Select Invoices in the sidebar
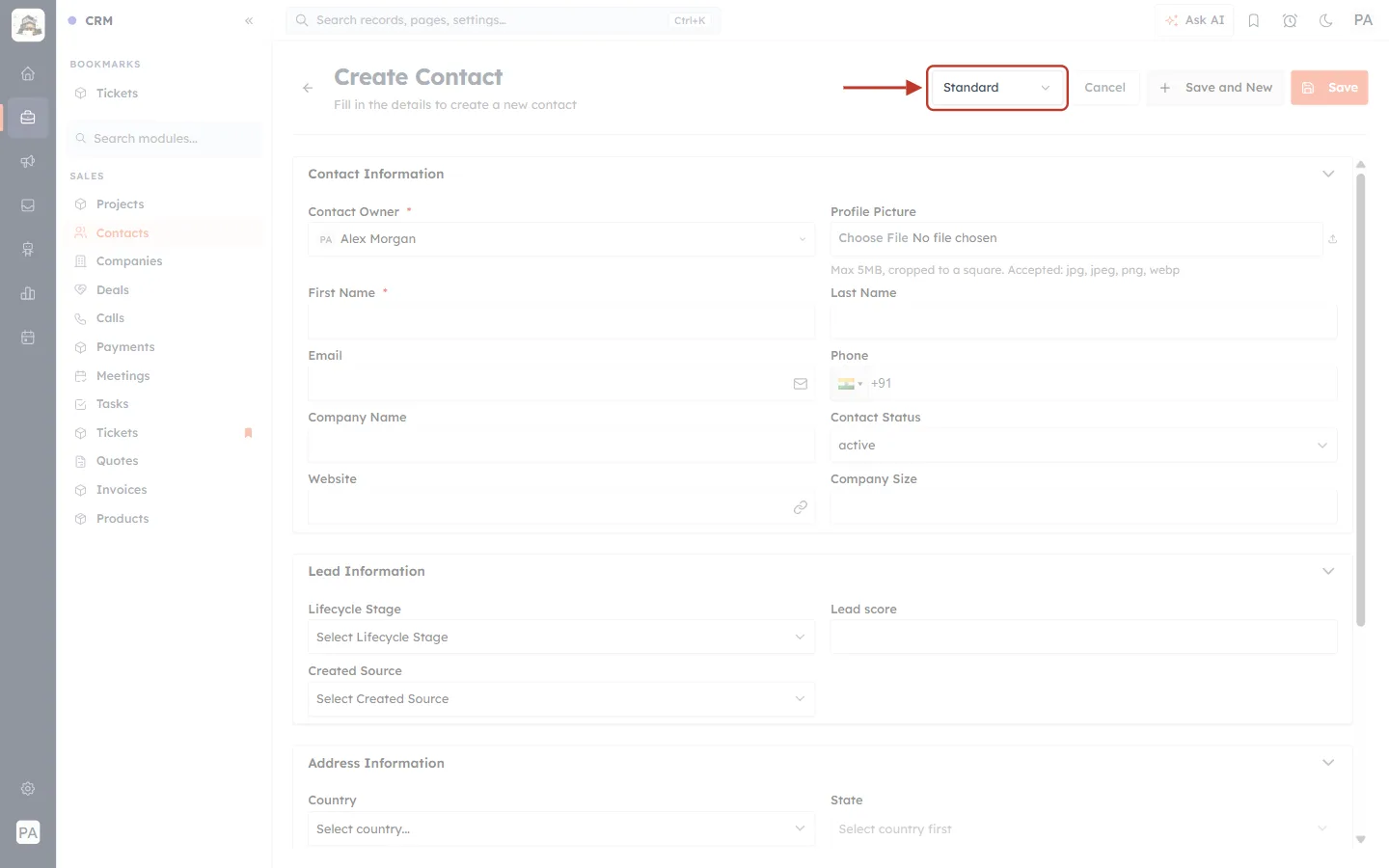This screenshot has height=868, width=1389. pos(122,490)
